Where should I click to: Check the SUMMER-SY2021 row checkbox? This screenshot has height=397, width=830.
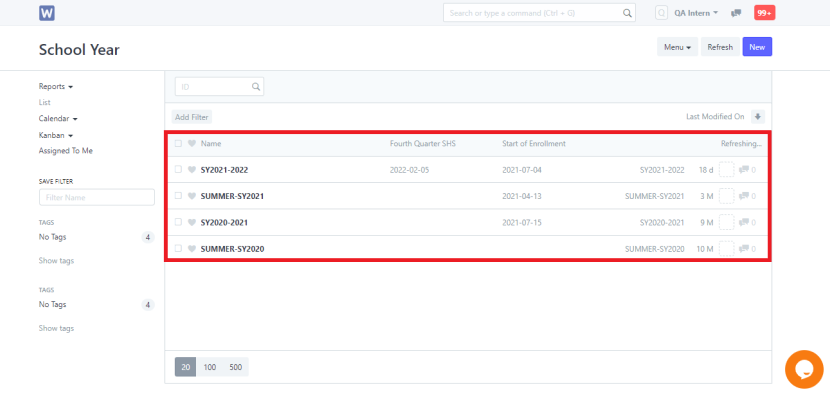coord(178,196)
